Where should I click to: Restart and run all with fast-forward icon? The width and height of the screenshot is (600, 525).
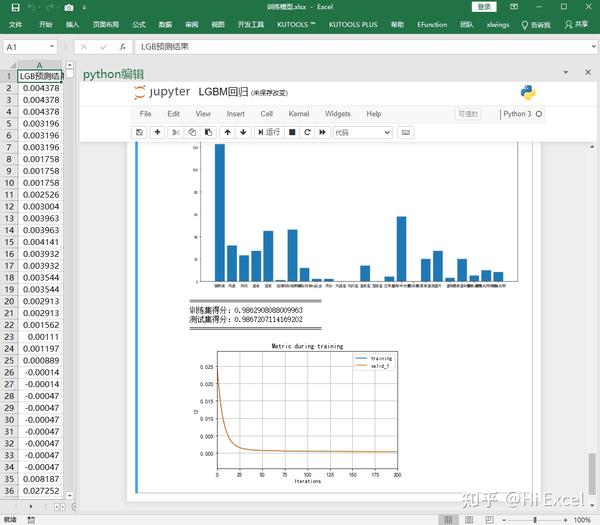323,132
